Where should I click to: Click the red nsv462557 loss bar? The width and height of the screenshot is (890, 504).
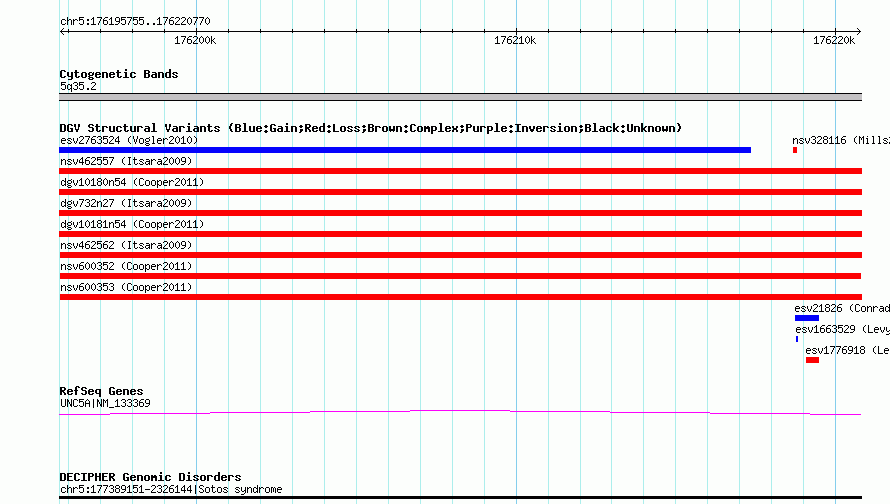coord(460,171)
